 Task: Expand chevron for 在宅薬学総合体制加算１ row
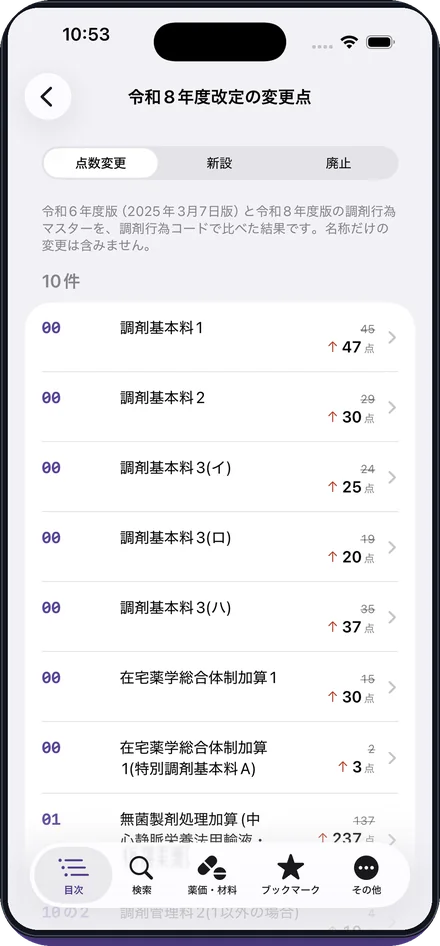(x=392, y=688)
